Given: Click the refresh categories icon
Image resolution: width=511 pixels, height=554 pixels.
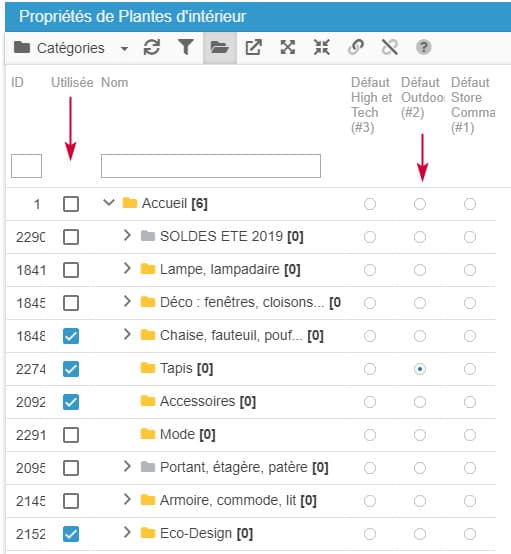Looking at the screenshot, I should pos(152,47).
